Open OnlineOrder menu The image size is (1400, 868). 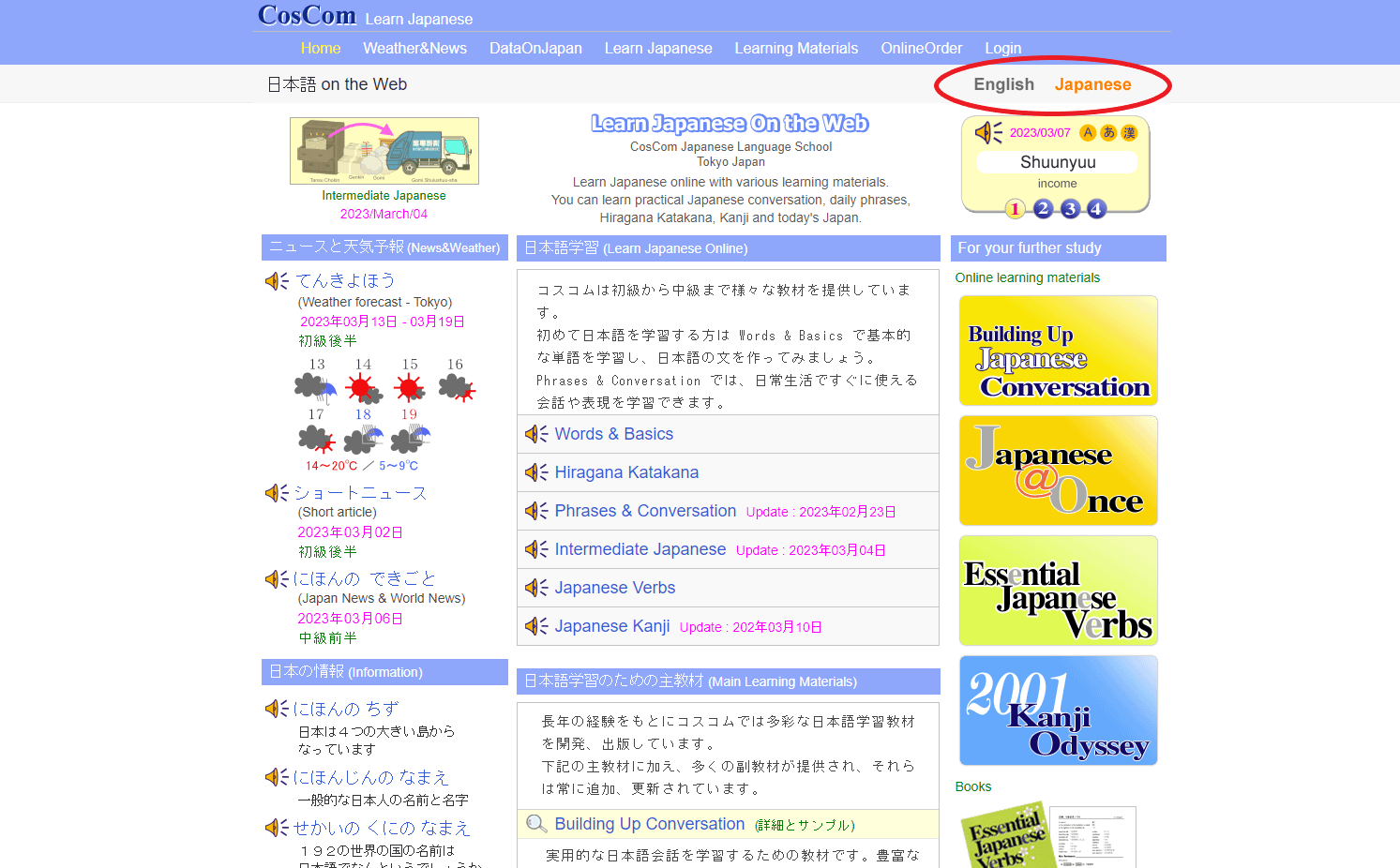click(x=922, y=48)
